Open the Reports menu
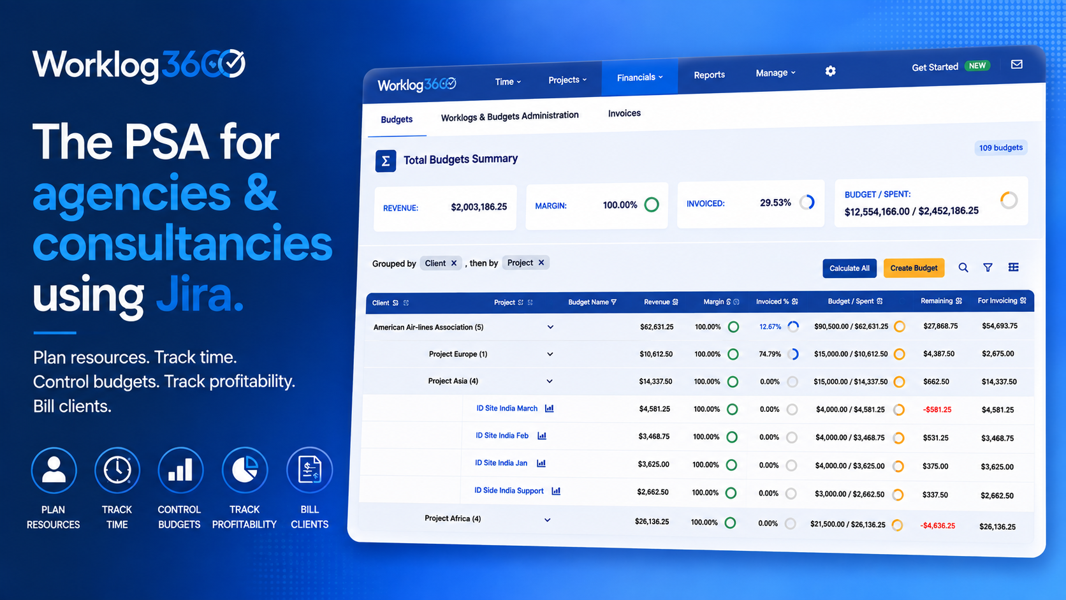Viewport: 1066px width, 600px height. click(709, 75)
